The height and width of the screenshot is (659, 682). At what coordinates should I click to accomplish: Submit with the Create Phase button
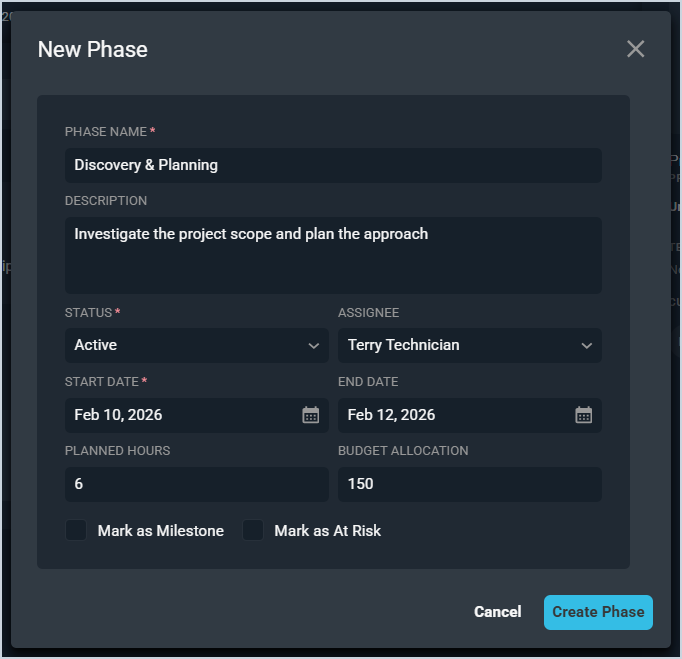598,612
